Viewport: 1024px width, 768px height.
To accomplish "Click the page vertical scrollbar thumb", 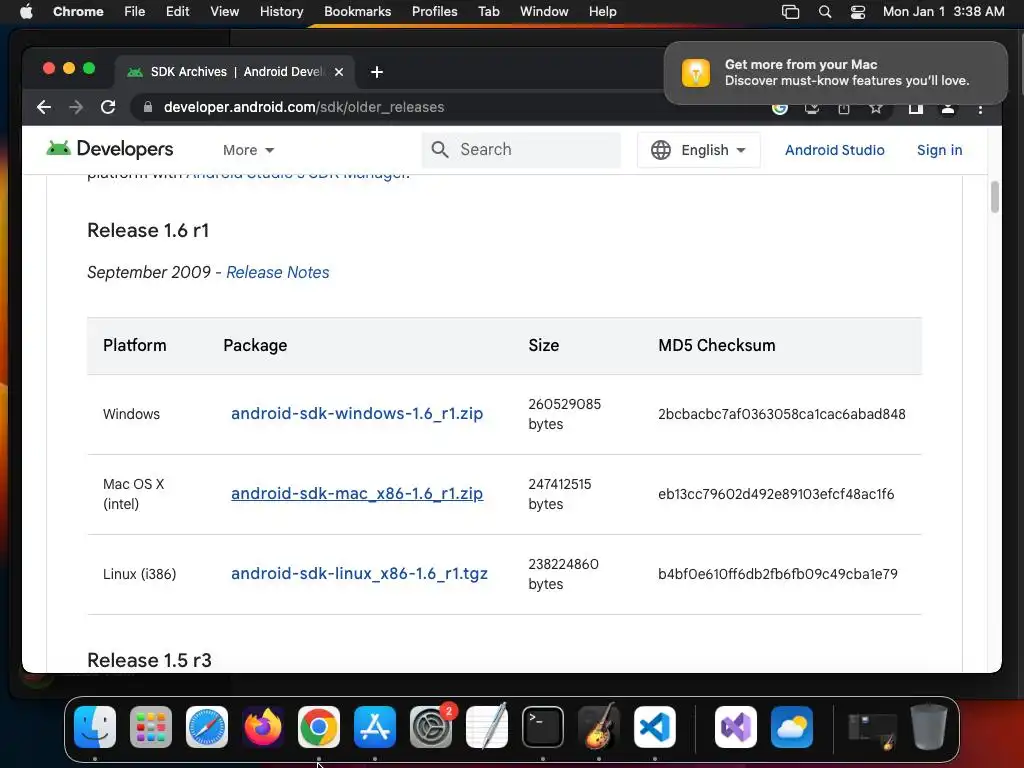I will coord(995,197).
